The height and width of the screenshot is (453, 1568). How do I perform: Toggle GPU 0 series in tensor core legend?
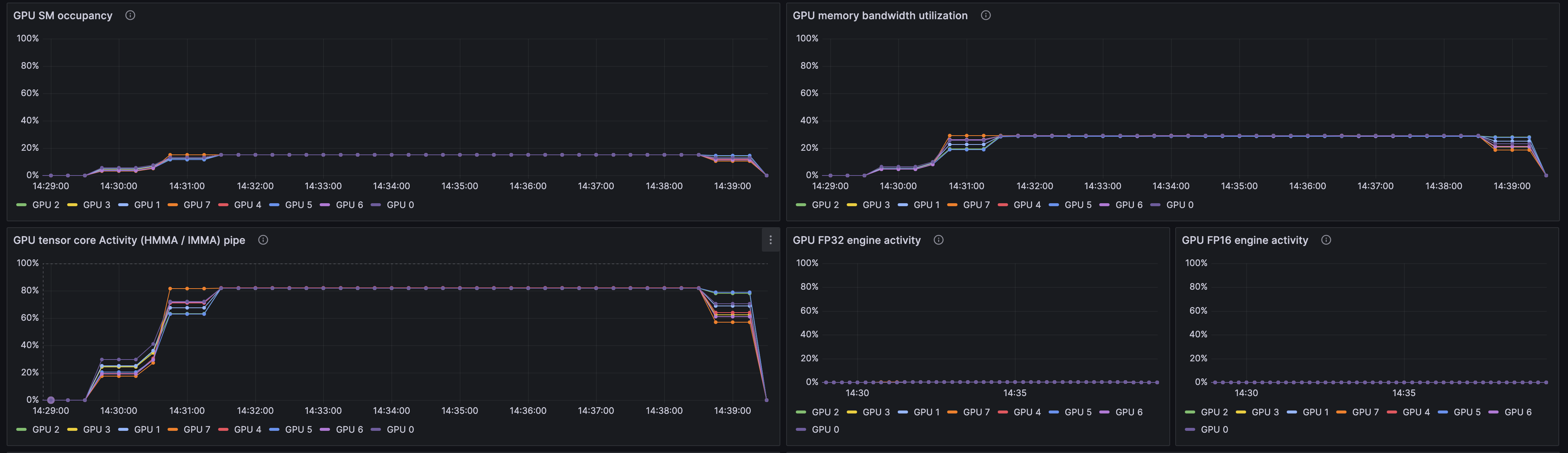click(400, 429)
